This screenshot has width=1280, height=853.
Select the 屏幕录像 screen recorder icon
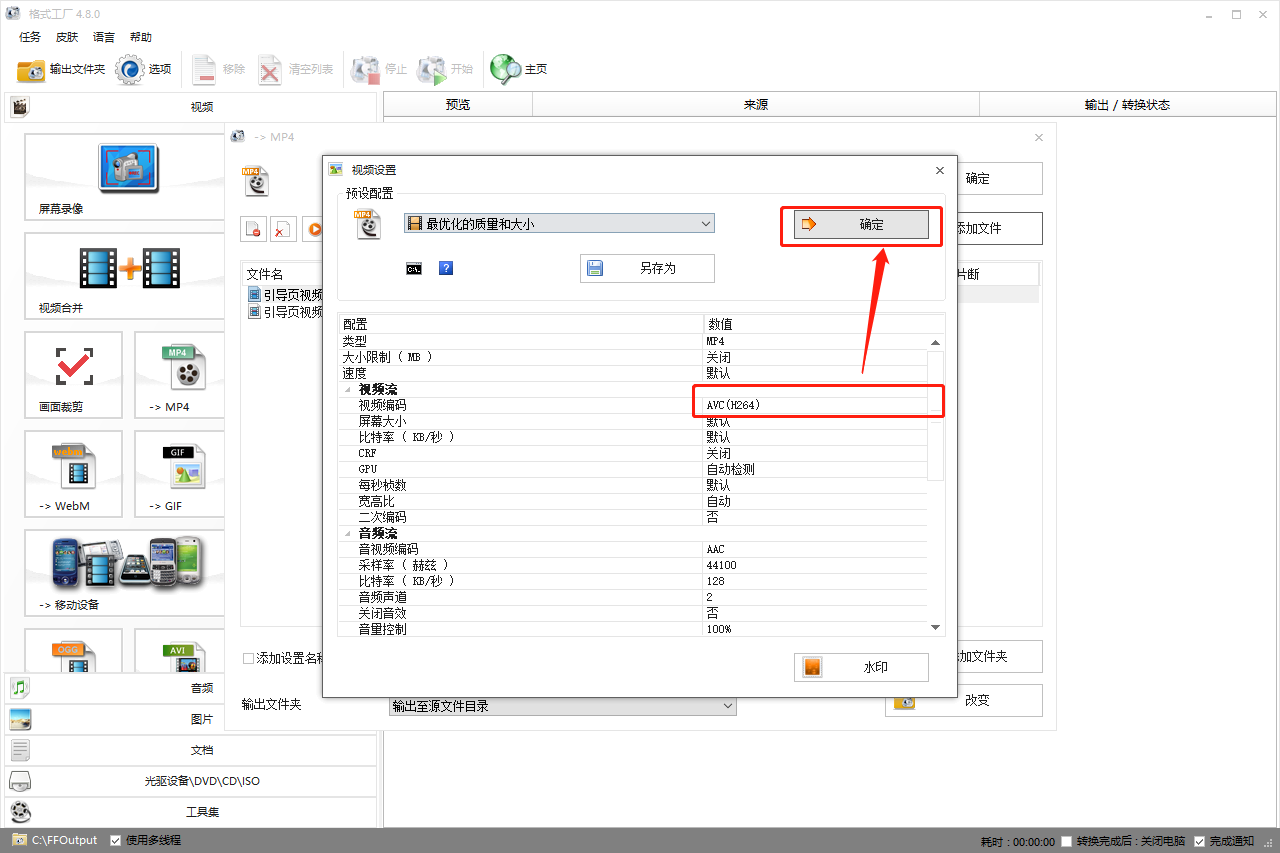click(129, 168)
